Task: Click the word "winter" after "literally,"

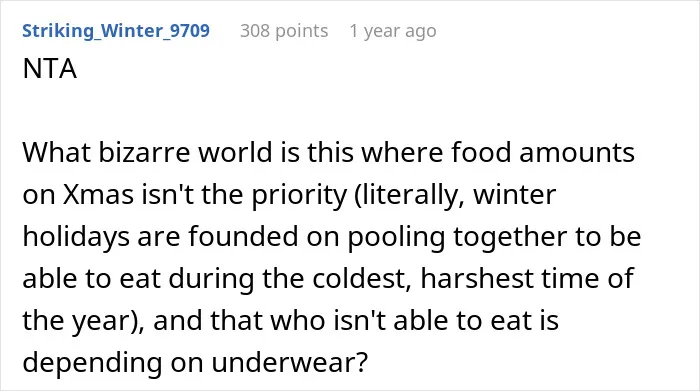Action: 514,195
